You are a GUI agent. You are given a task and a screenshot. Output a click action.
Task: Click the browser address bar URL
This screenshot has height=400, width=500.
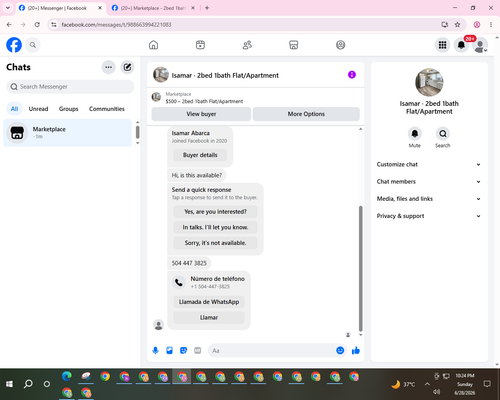click(116, 25)
